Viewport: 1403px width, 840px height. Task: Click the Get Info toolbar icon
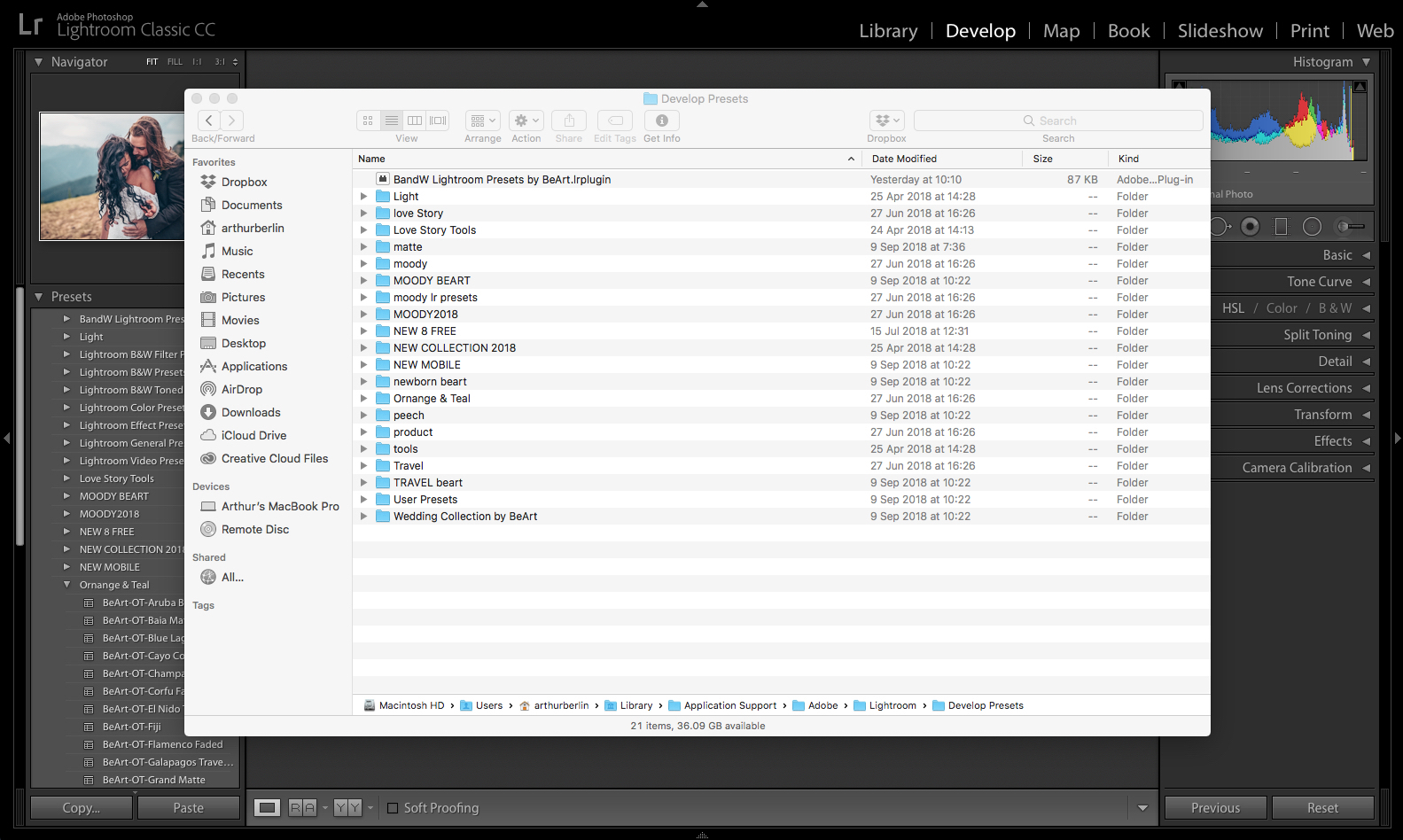[662, 121]
